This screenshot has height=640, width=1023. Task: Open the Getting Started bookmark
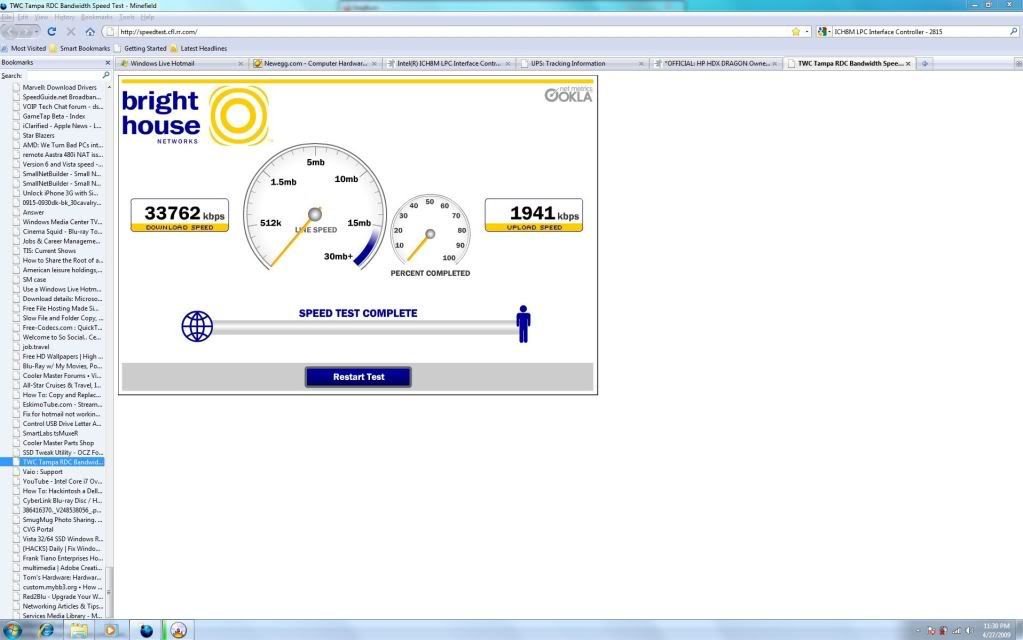(140, 48)
